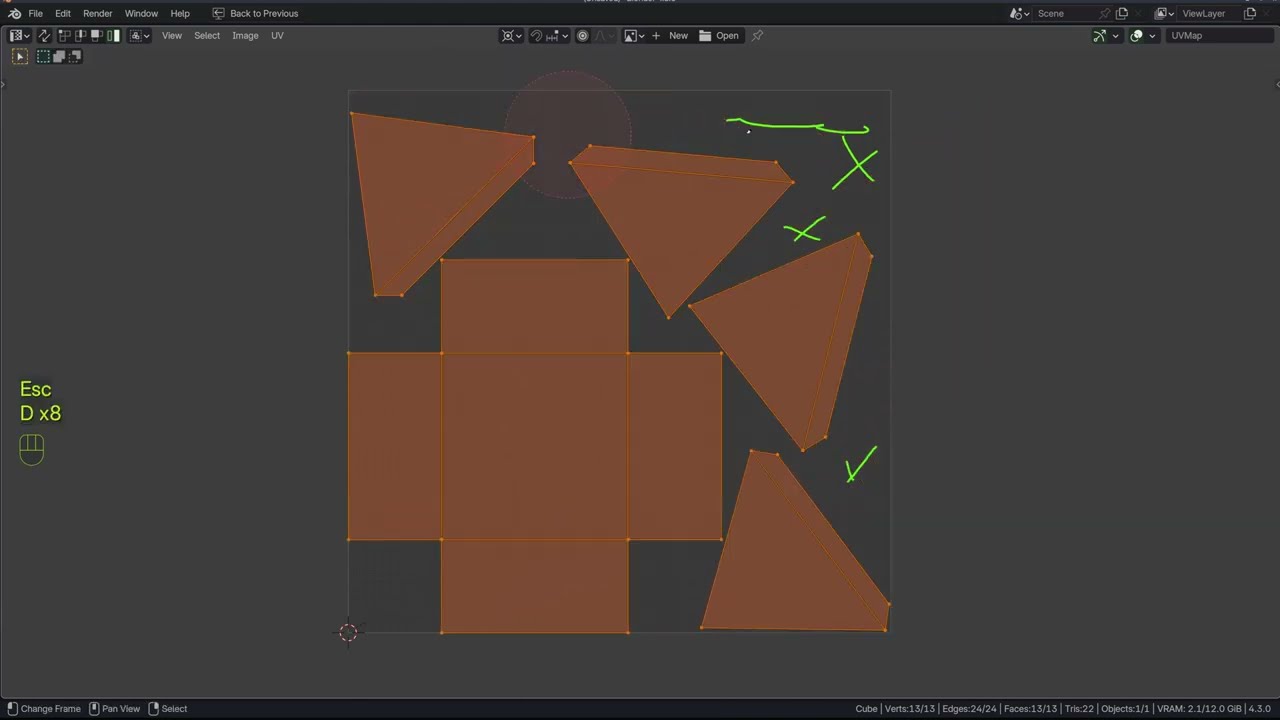Click the Blender logo icon
Viewport: 1280px width, 720px height.
(x=14, y=13)
